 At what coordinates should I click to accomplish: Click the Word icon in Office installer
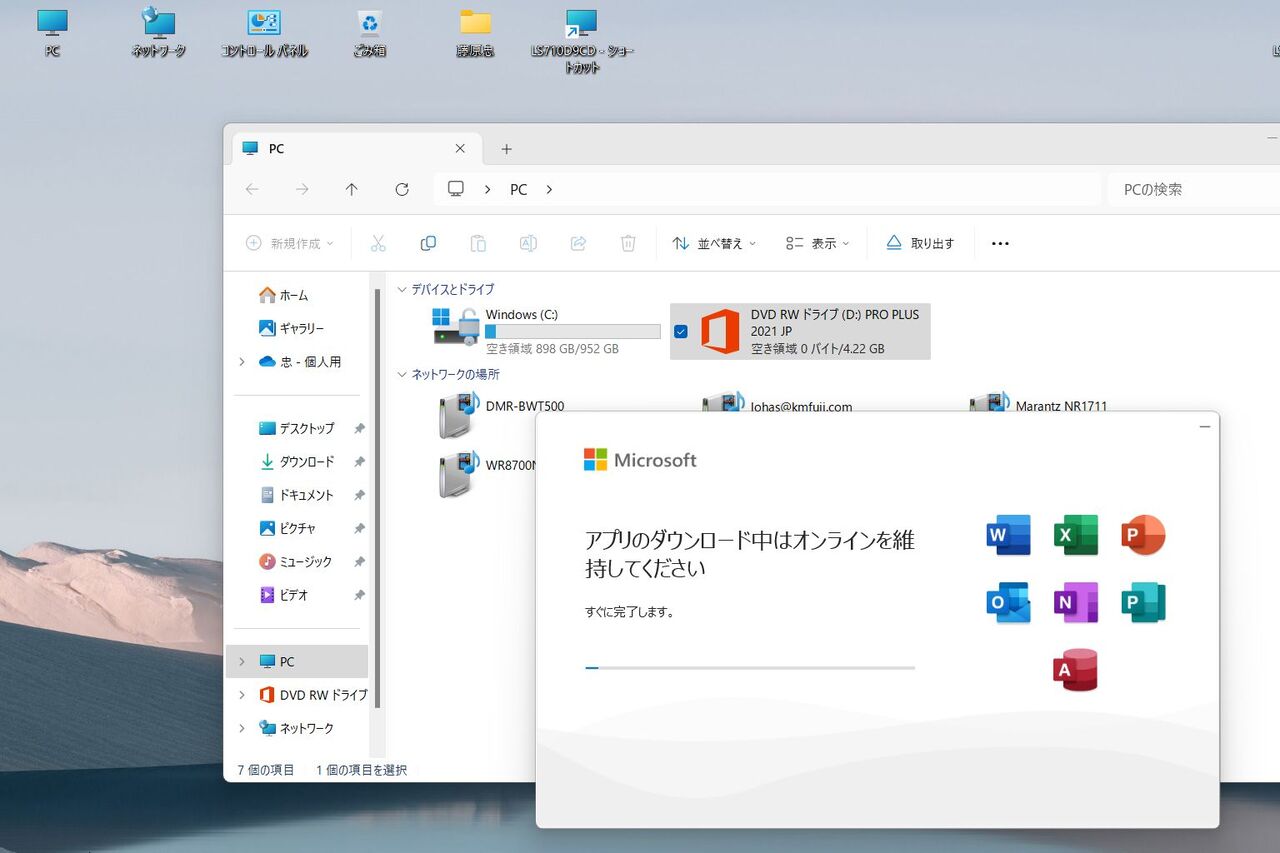[1008, 535]
